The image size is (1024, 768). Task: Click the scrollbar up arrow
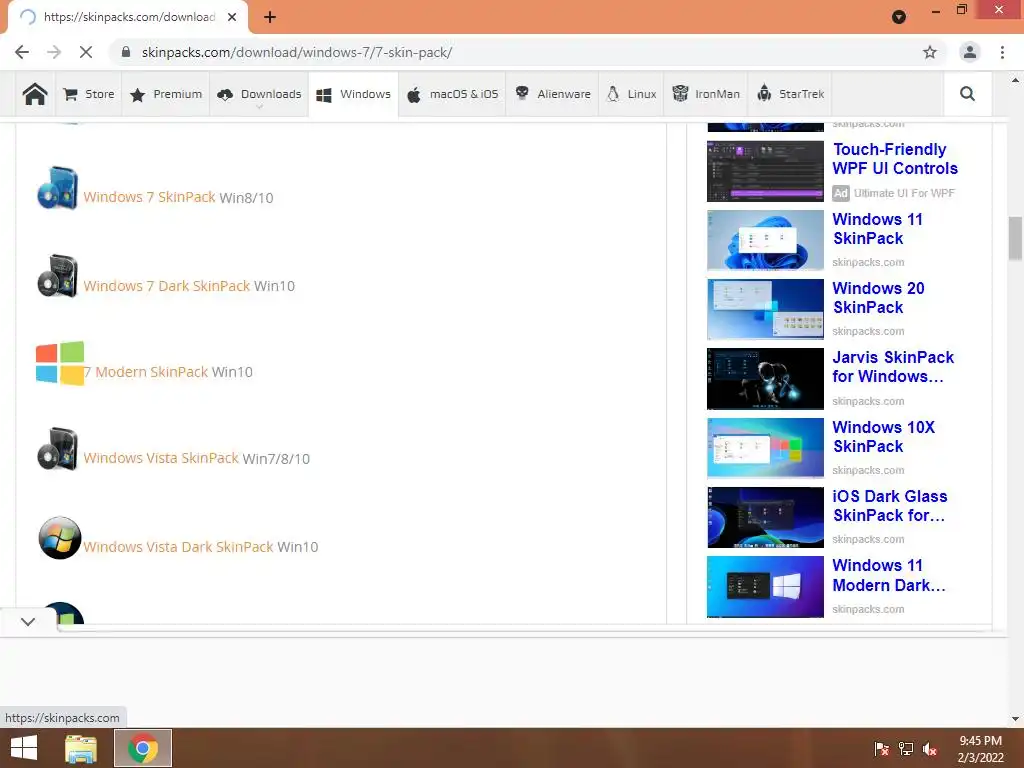(1015, 80)
